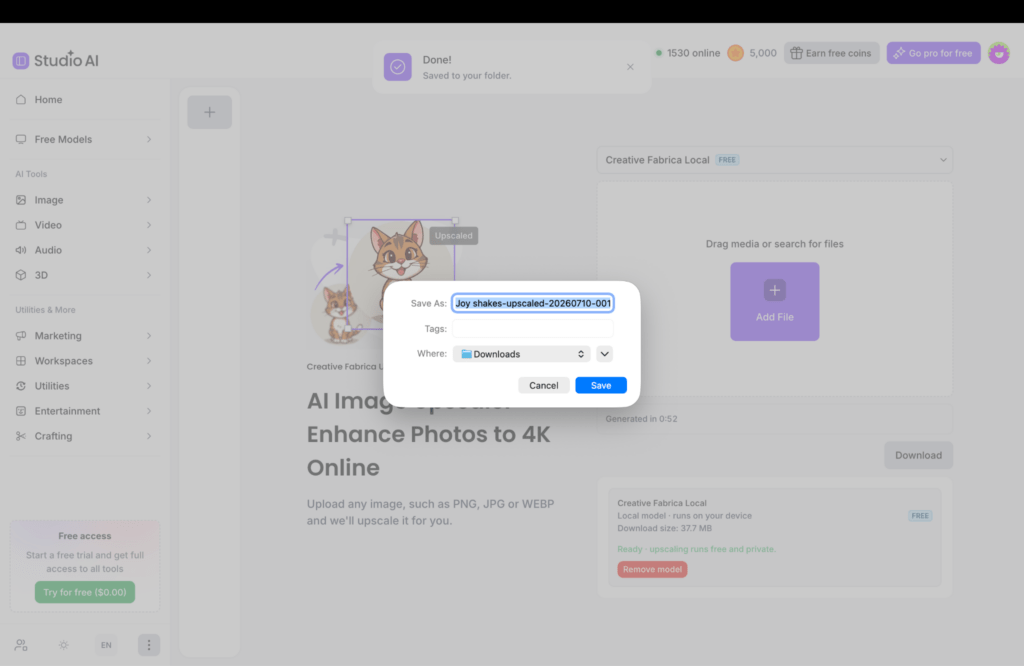Viewport: 1024px width, 666px height.
Task: Click the Generated in 0:52 text
Action: [x=641, y=419]
